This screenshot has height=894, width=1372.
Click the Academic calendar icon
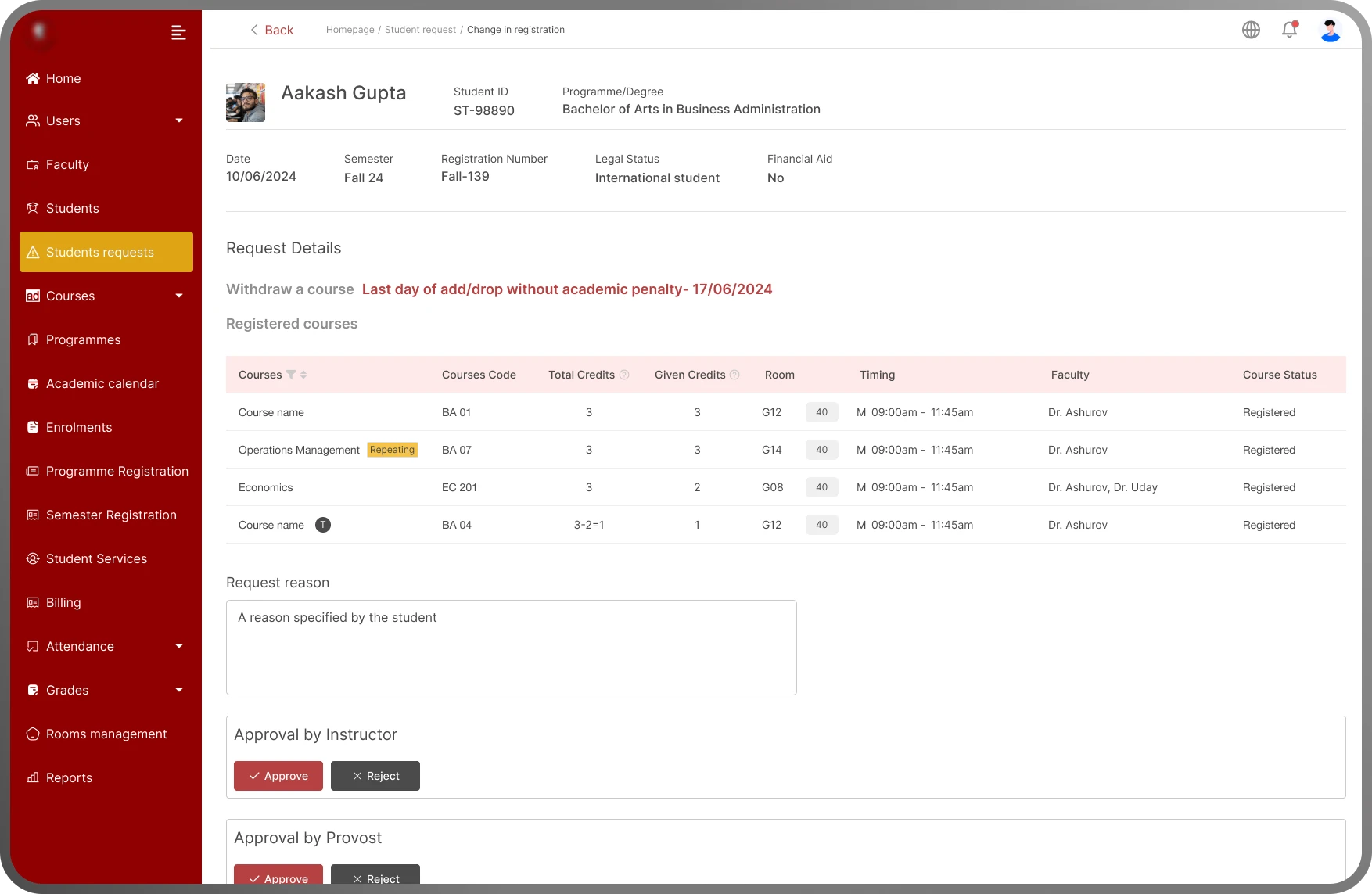(33, 383)
